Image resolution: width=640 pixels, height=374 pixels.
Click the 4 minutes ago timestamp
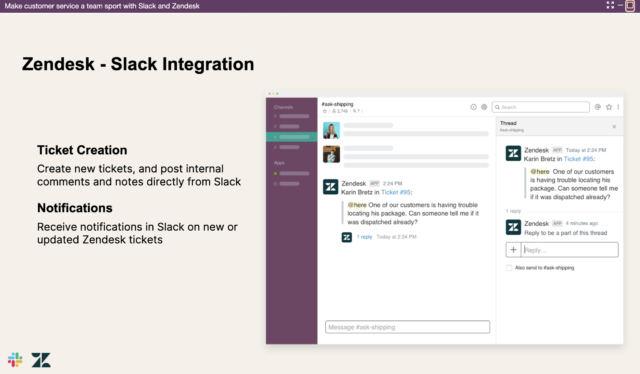(582, 223)
